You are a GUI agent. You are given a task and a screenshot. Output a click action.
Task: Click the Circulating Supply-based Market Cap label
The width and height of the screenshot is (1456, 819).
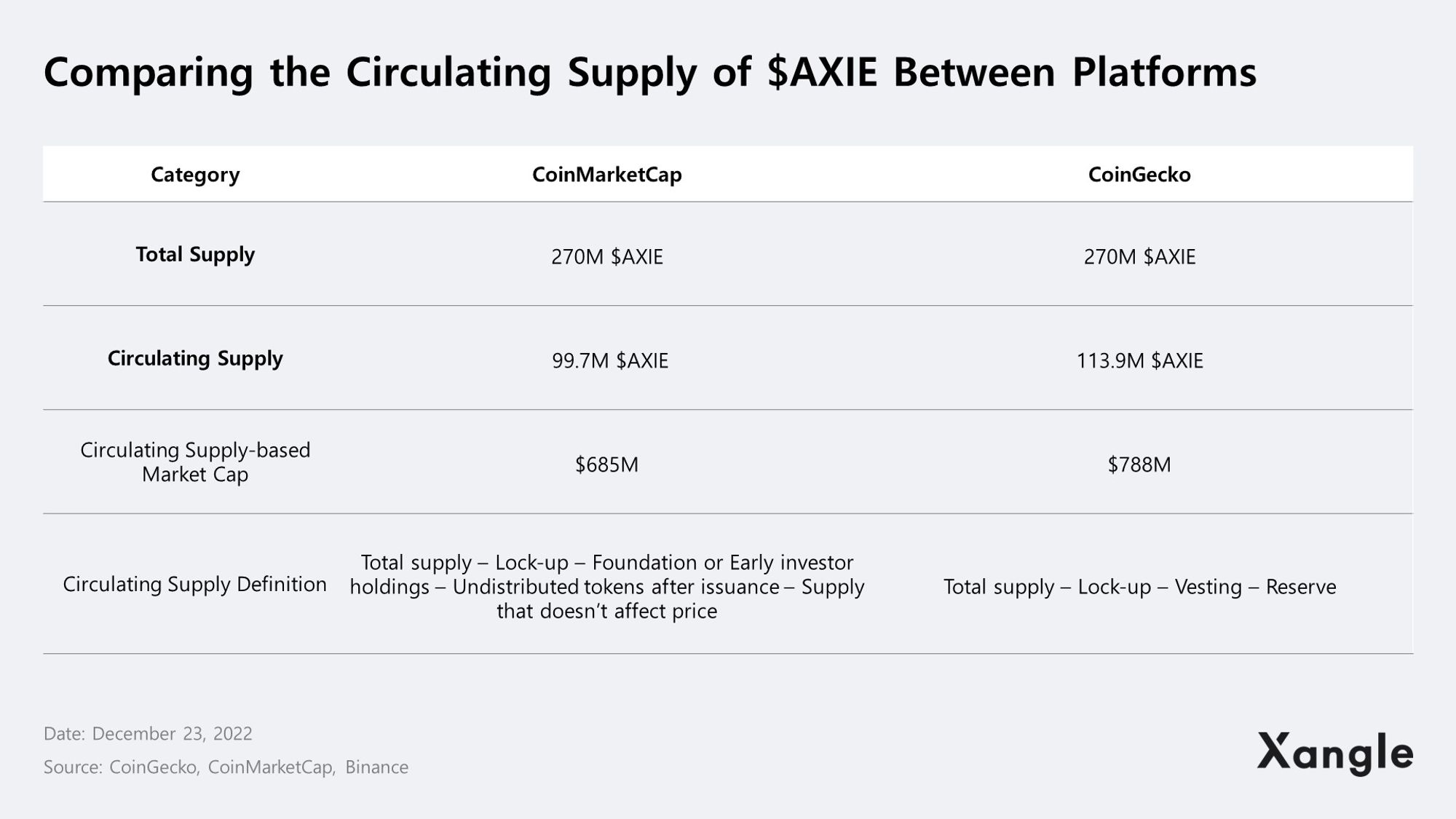195,462
